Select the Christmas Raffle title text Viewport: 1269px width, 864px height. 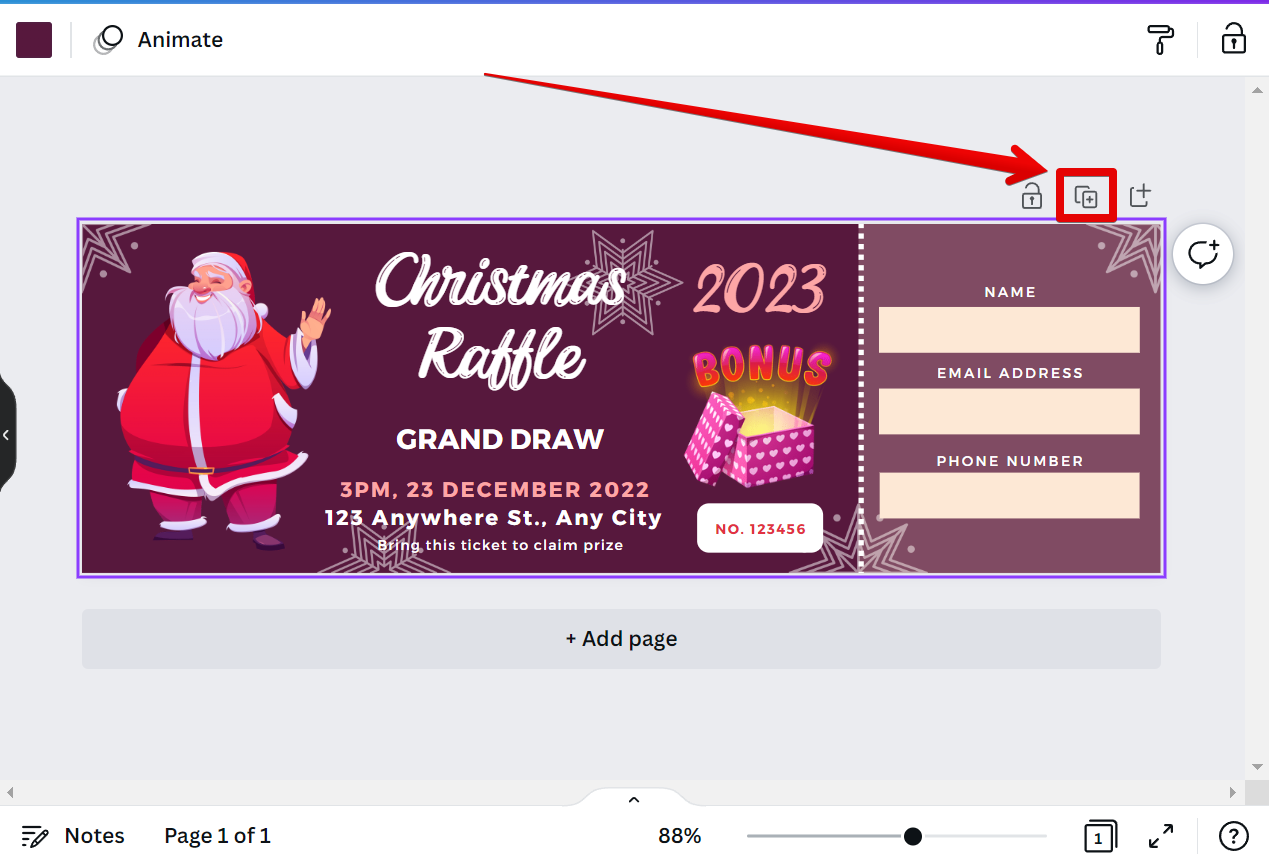point(501,318)
